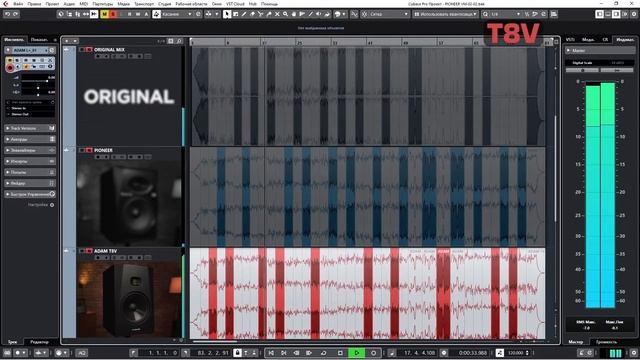Toggle global Solo state S button
Viewport: 640px width, 360px height.
pos(113,14)
